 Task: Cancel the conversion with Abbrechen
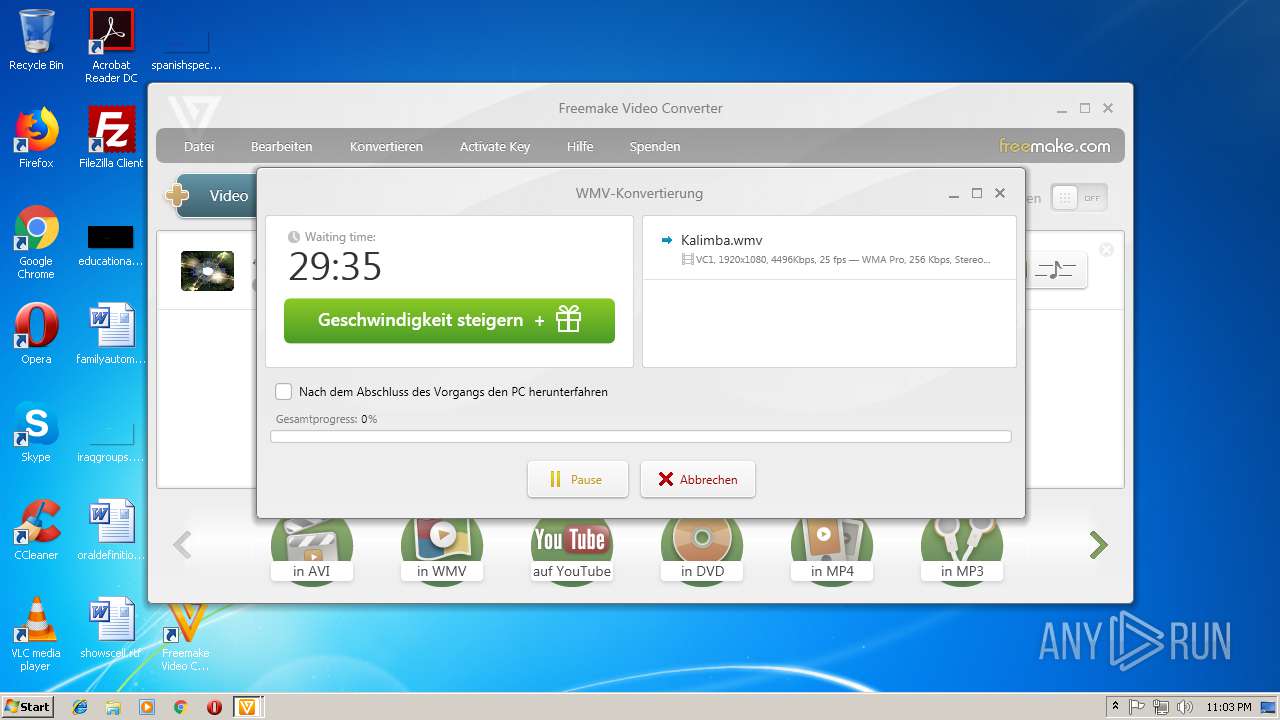tap(698, 479)
